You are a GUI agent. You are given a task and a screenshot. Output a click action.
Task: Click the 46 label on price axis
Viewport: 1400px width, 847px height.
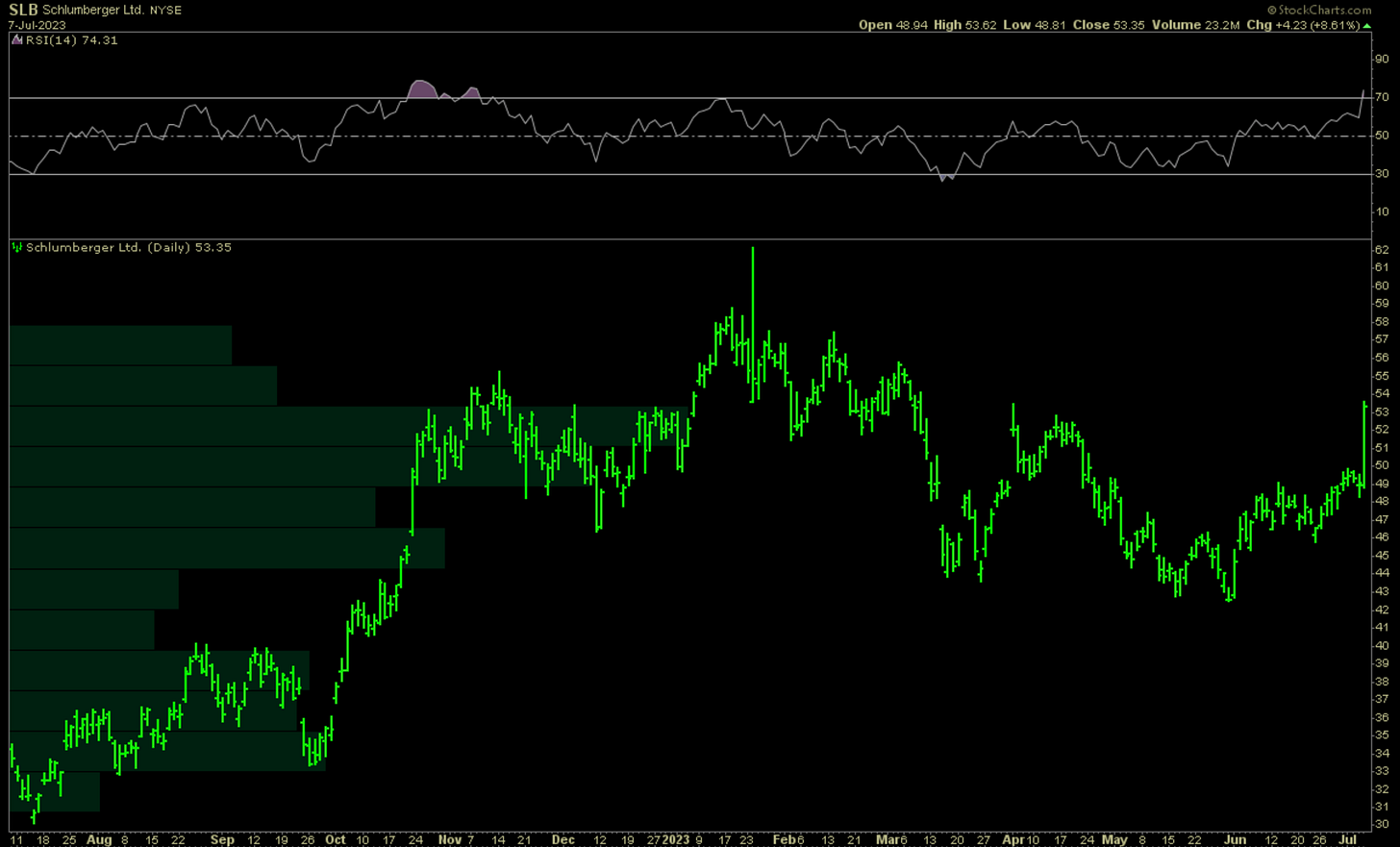(1382, 537)
